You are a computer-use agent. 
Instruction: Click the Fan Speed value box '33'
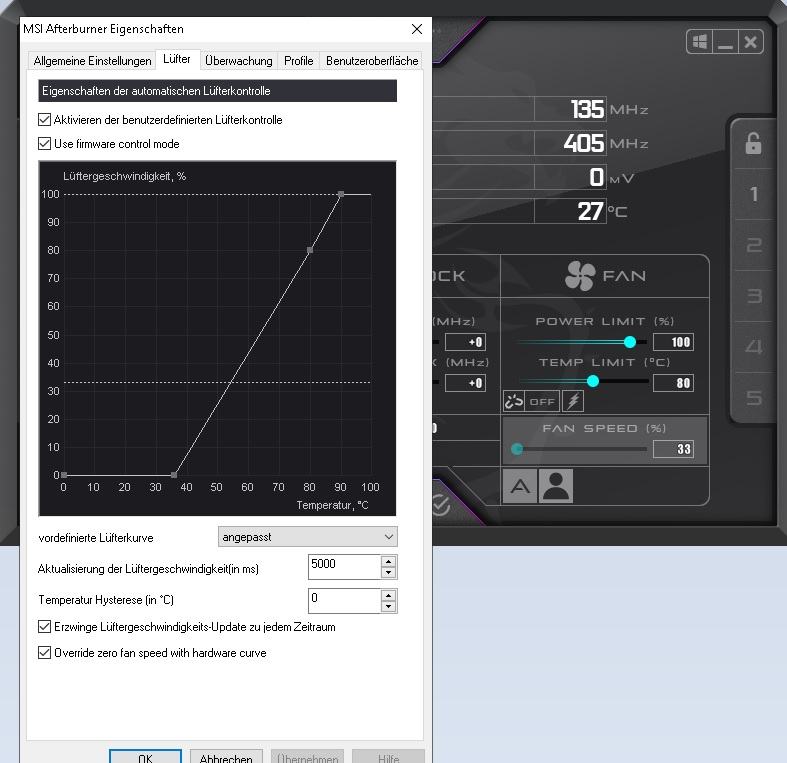[673, 449]
